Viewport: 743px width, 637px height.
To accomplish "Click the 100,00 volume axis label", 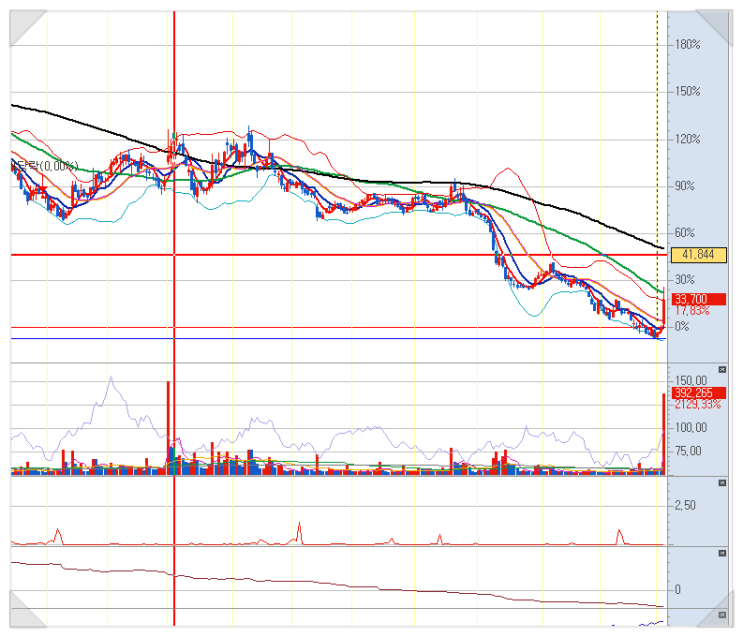I will [691, 428].
